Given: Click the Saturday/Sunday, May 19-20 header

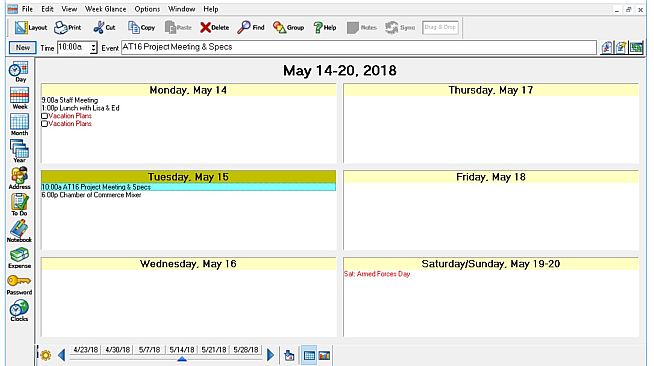Looking at the screenshot, I should (490, 263).
